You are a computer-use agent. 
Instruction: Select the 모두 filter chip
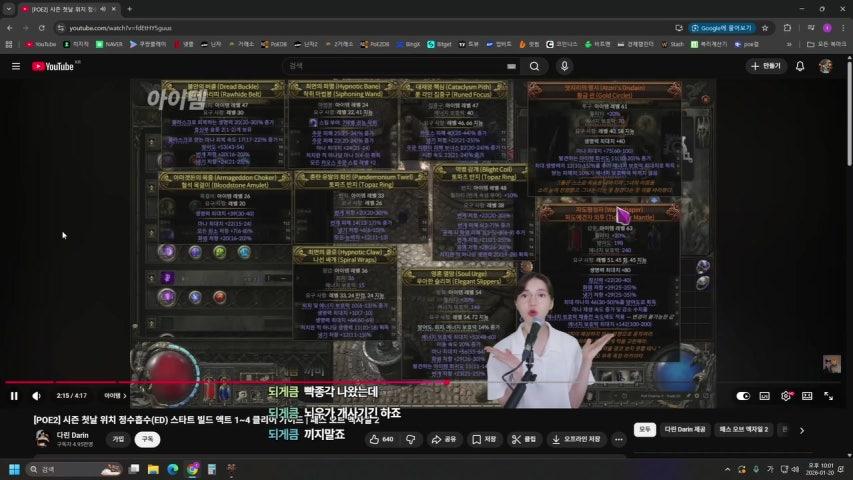point(645,429)
